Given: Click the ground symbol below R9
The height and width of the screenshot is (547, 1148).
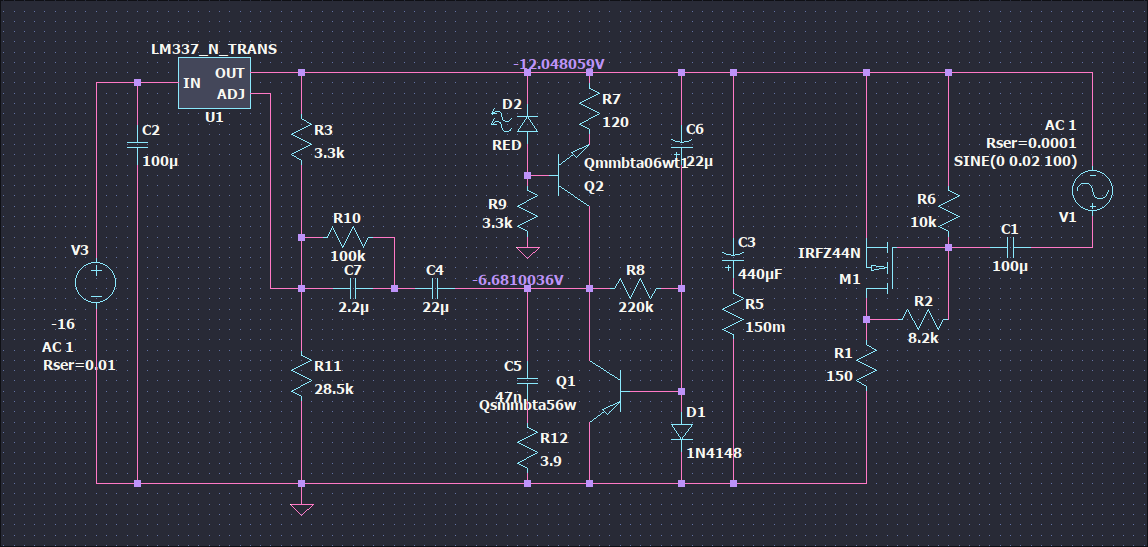Looking at the screenshot, I should (x=528, y=253).
